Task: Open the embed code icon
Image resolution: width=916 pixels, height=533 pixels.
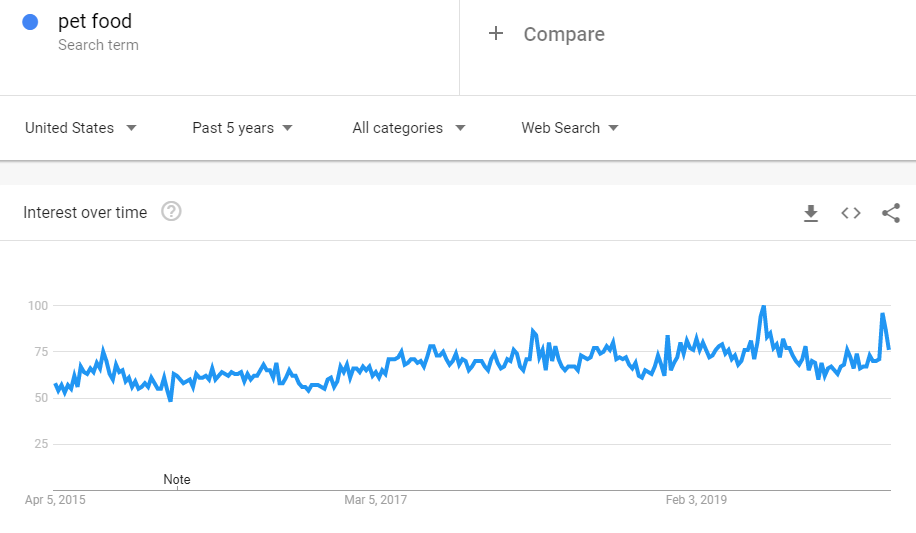Action: coord(851,213)
